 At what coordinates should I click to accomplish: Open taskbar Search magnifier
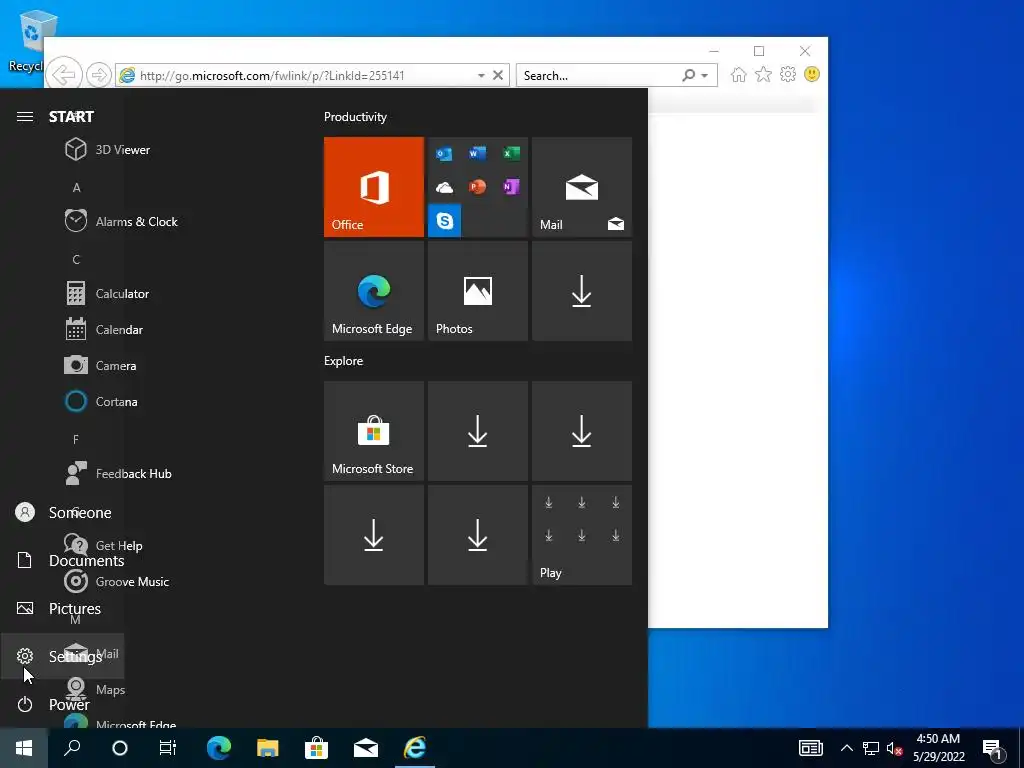pyautogui.click(x=72, y=748)
